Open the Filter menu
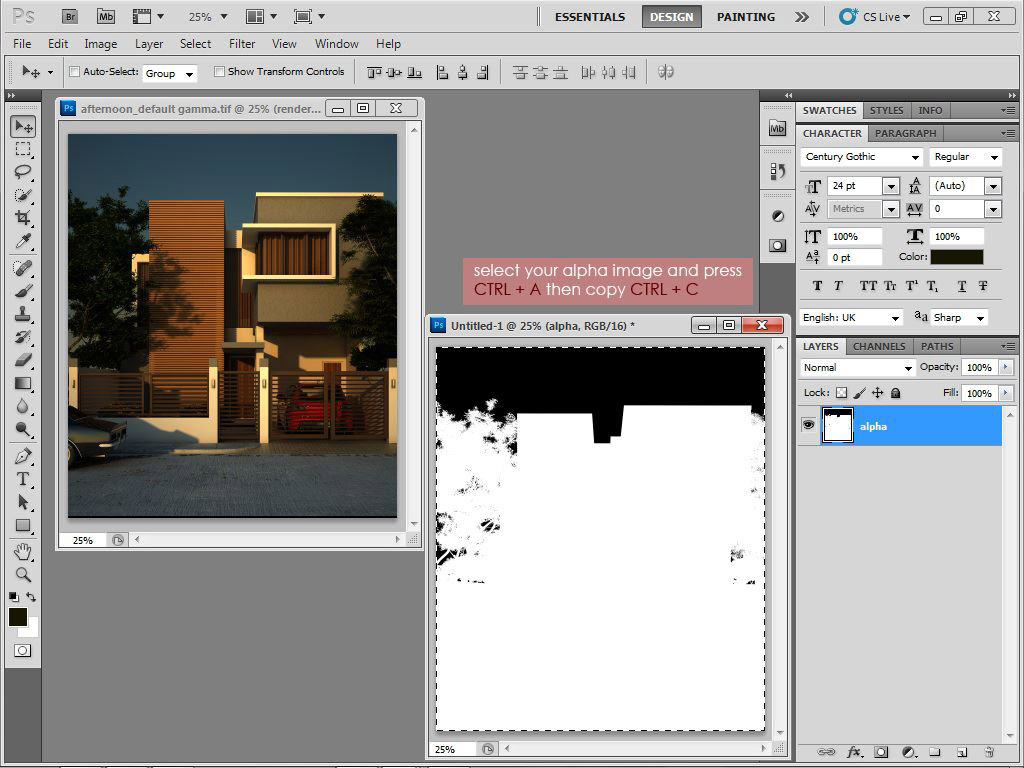 tap(241, 44)
